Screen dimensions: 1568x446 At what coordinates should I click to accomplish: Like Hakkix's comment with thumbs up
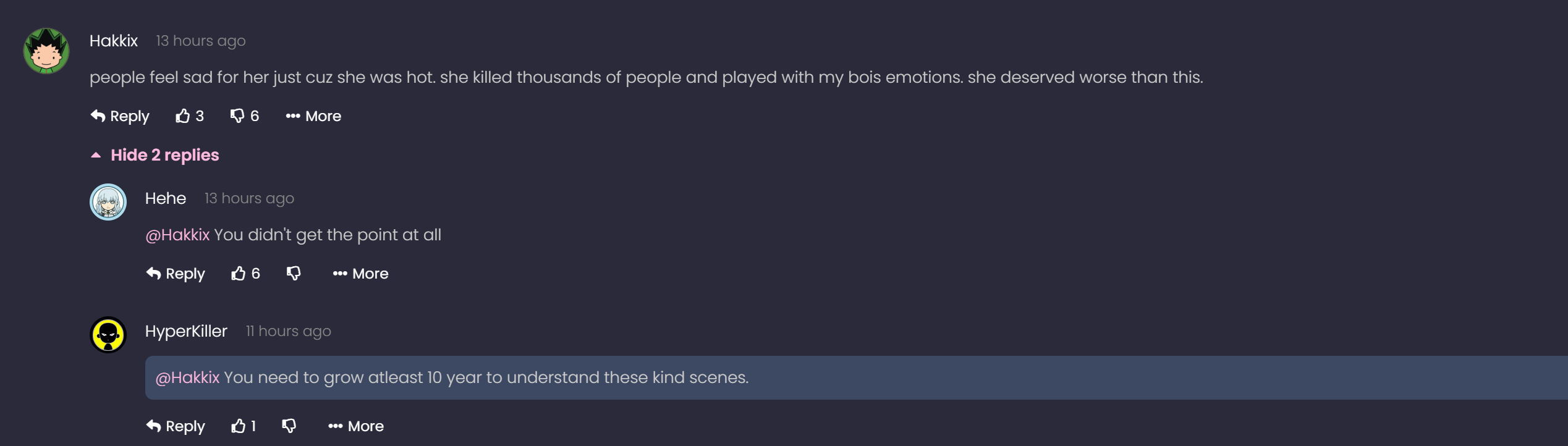point(189,116)
